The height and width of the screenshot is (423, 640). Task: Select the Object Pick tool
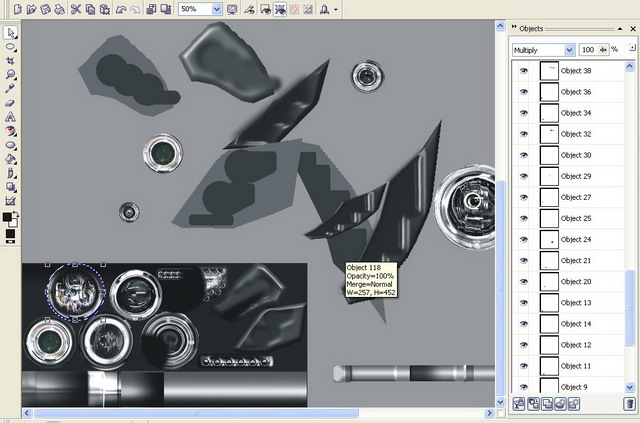[10, 32]
